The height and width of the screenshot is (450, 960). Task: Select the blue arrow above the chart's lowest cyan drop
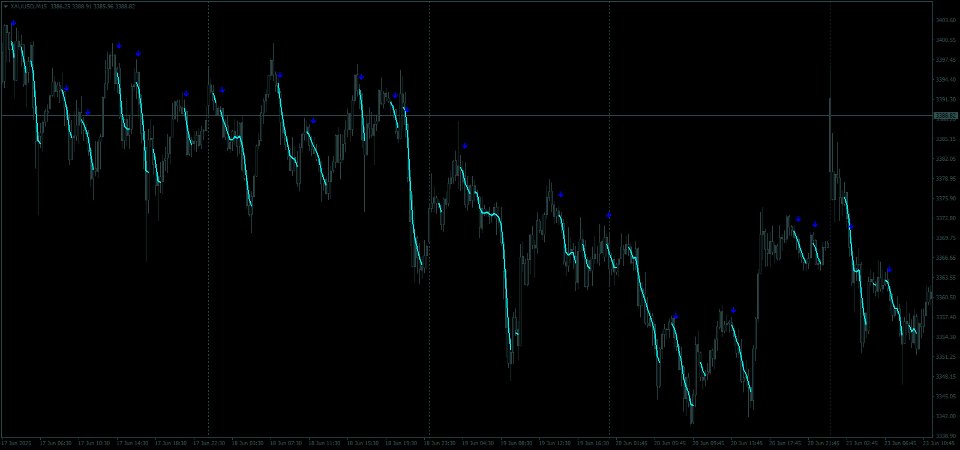pos(675,317)
